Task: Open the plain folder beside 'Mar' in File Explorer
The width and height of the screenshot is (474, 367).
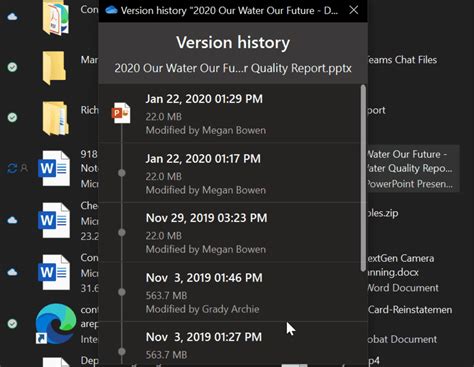Action: [x=54, y=68]
